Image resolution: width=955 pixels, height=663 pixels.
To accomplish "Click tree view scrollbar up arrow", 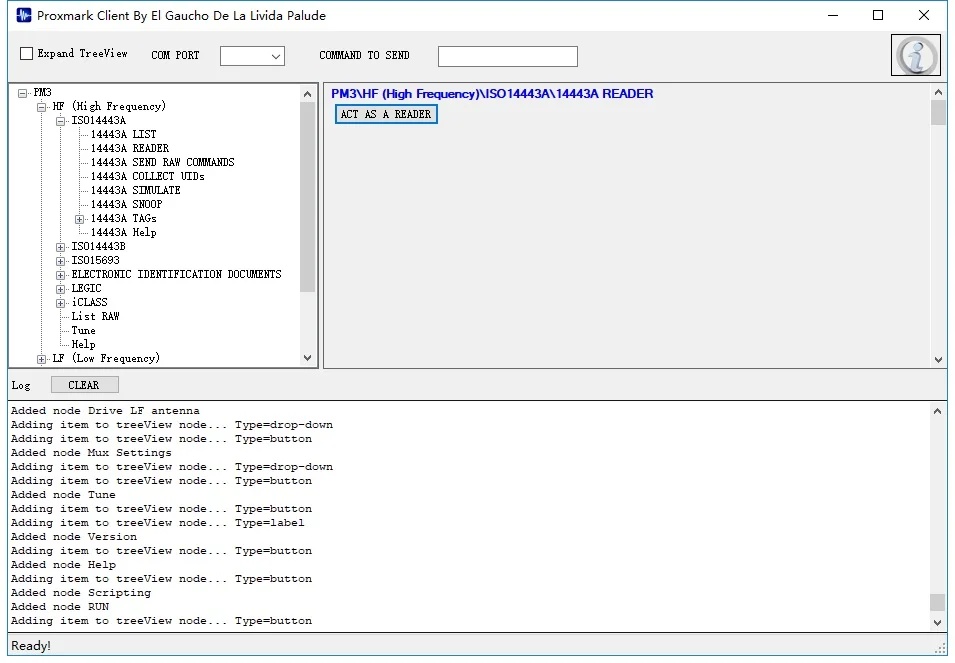I will (308, 94).
